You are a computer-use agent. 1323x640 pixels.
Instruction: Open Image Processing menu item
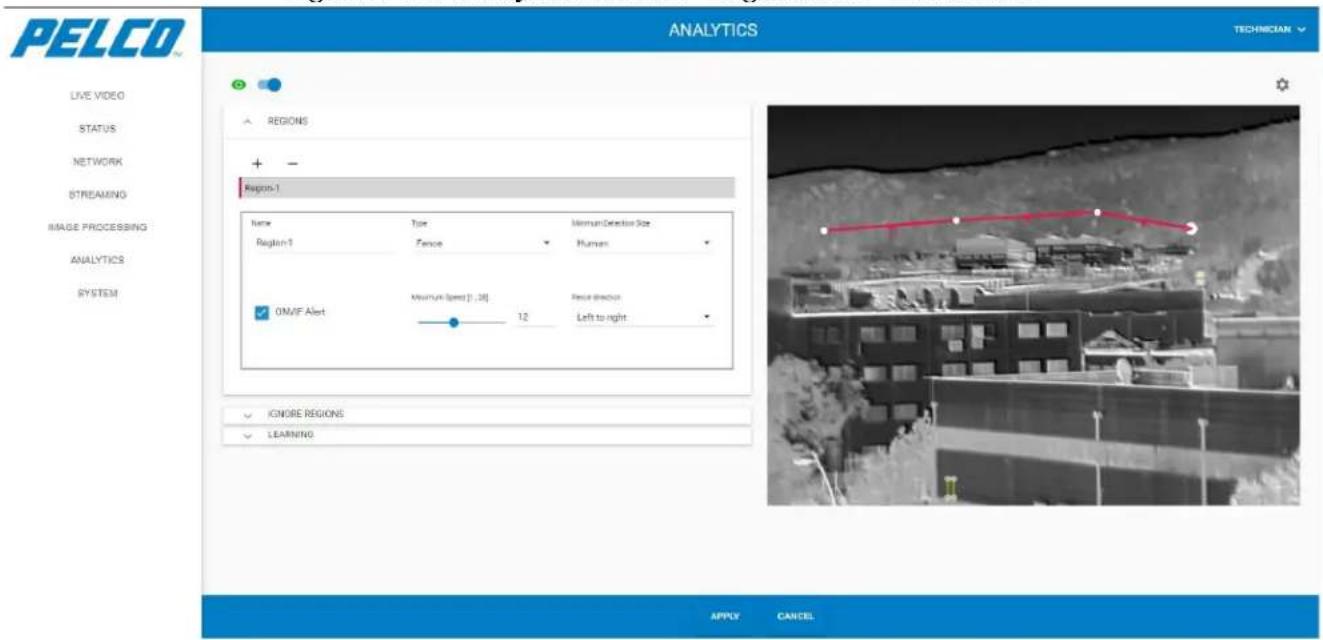98,227
